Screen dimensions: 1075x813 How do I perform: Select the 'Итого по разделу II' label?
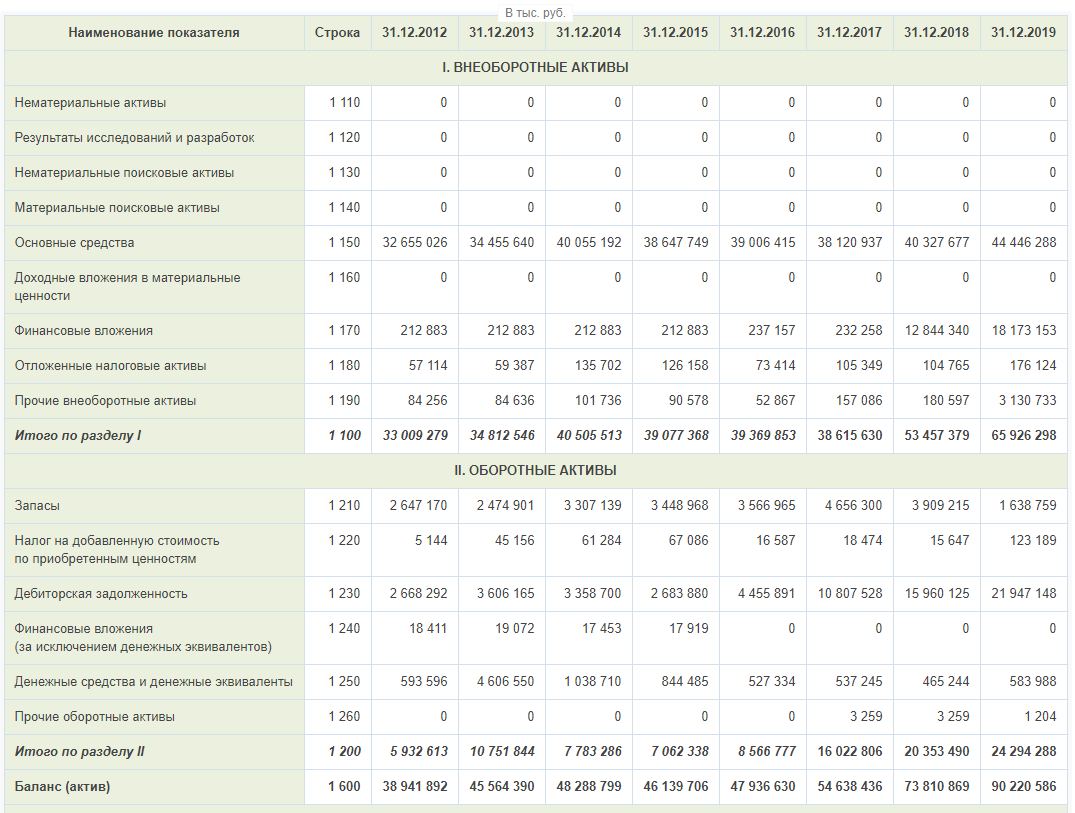tap(80, 751)
